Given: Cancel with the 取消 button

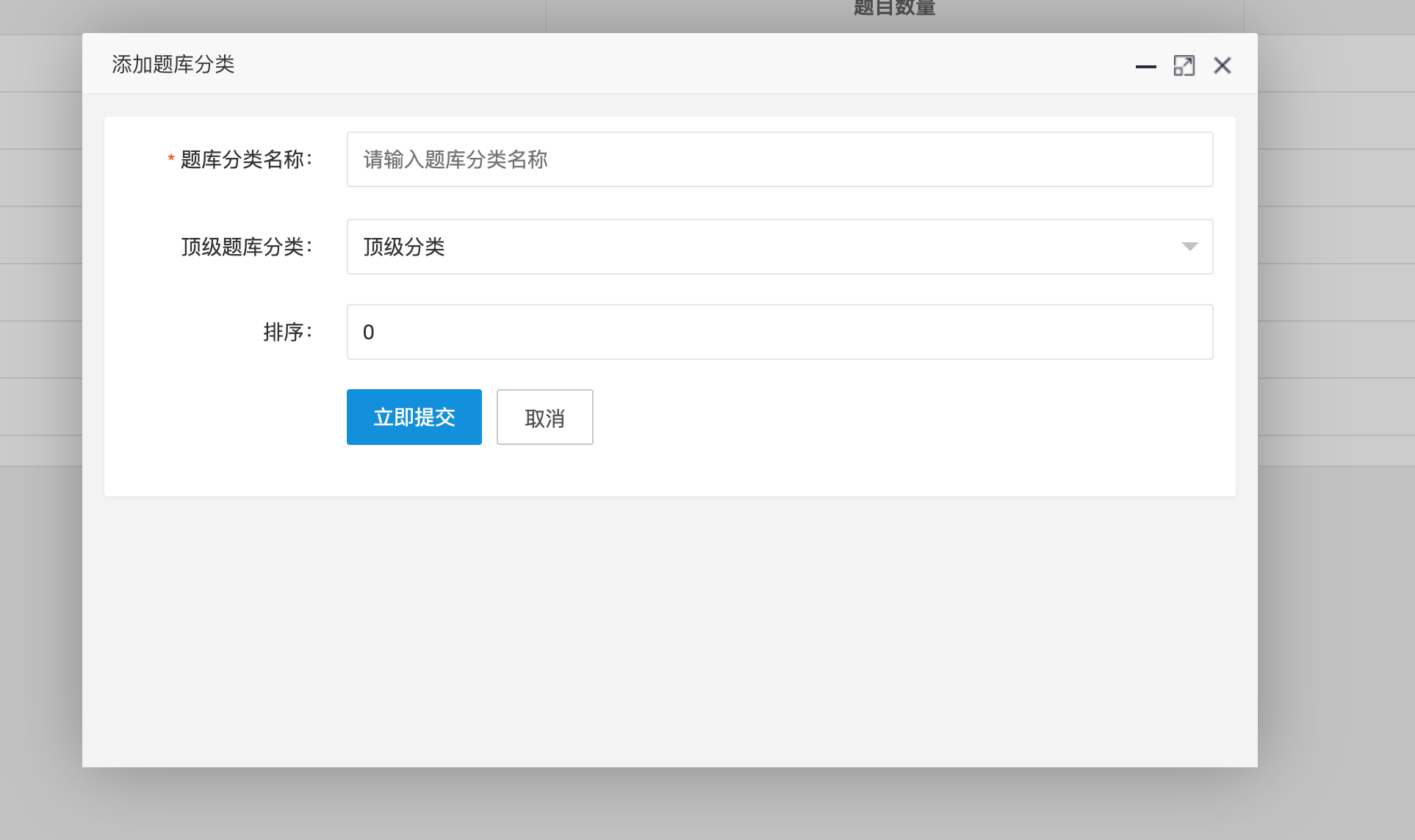Looking at the screenshot, I should (x=545, y=417).
